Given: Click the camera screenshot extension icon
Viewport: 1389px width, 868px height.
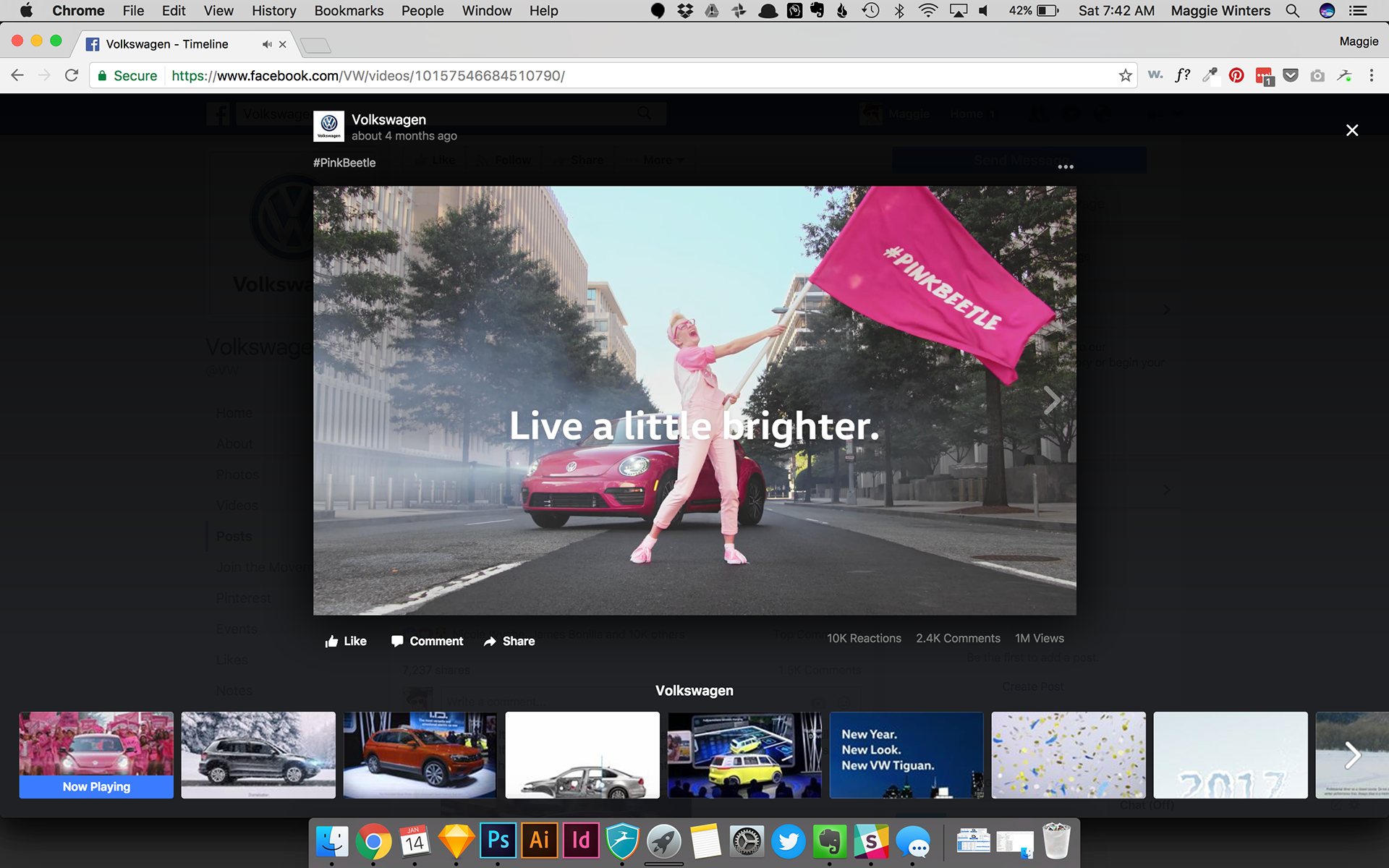Looking at the screenshot, I should (x=1317, y=75).
